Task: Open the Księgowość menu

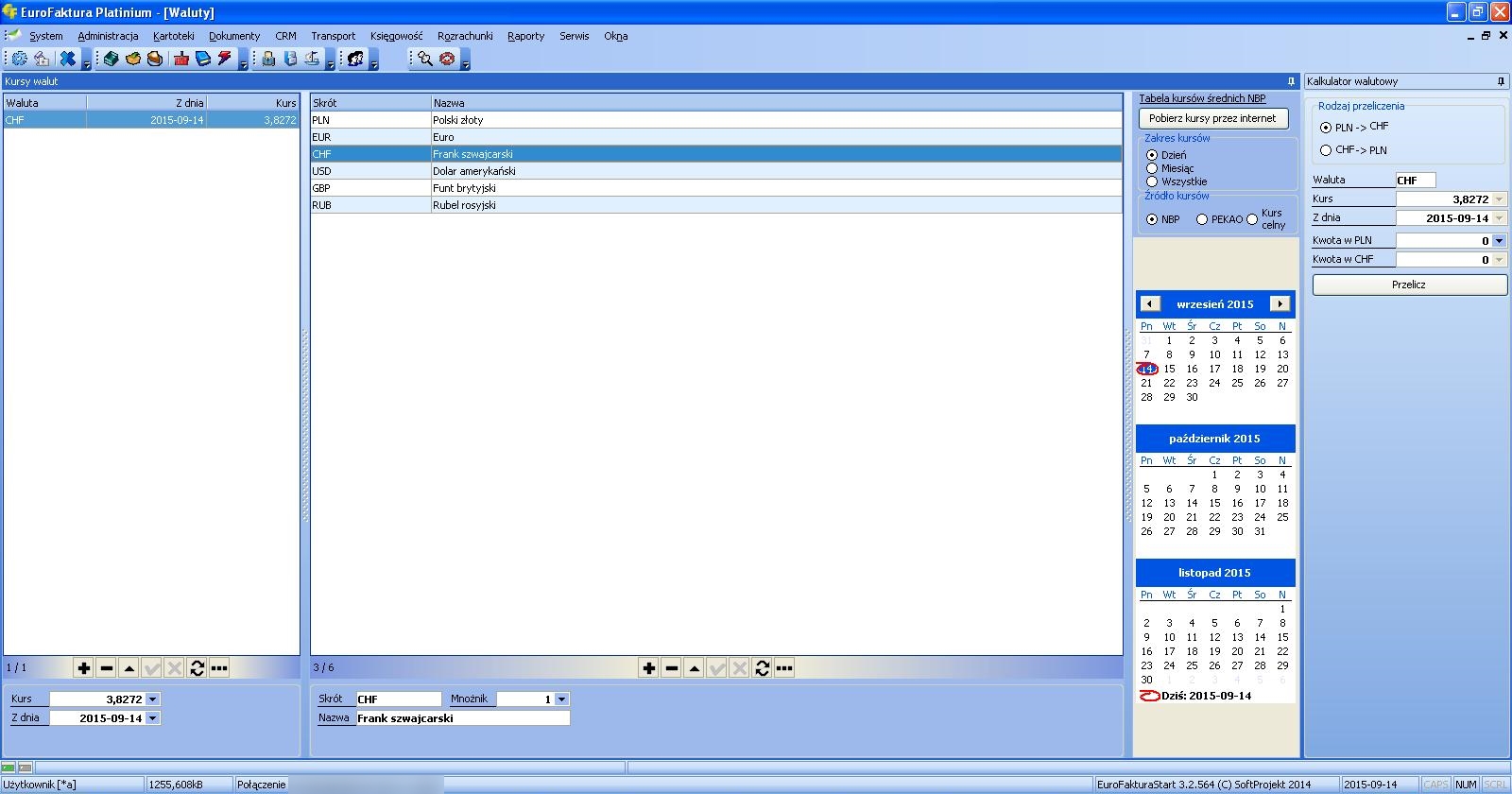Action: [396, 36]
